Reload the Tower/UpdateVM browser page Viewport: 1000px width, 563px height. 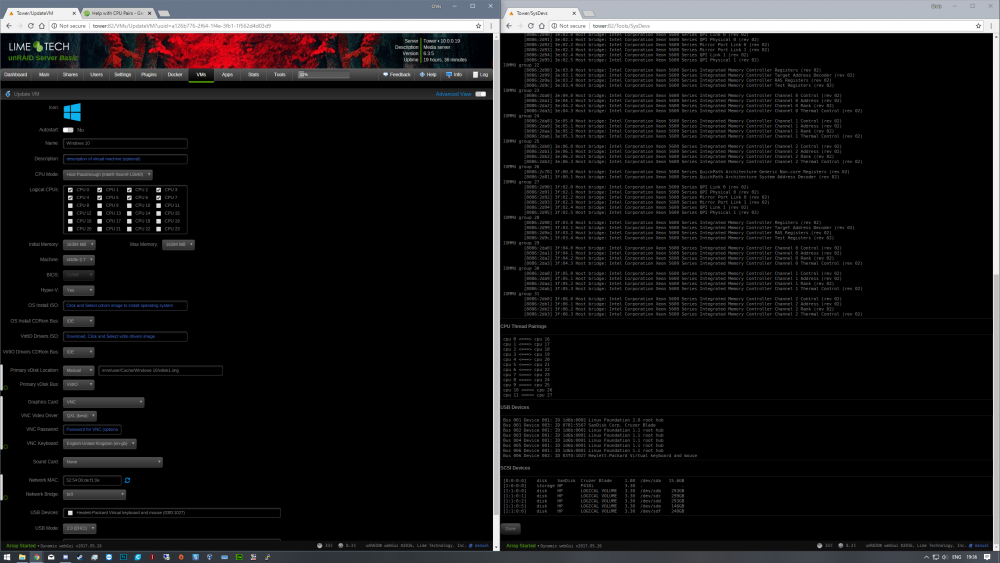click(30, 26)
